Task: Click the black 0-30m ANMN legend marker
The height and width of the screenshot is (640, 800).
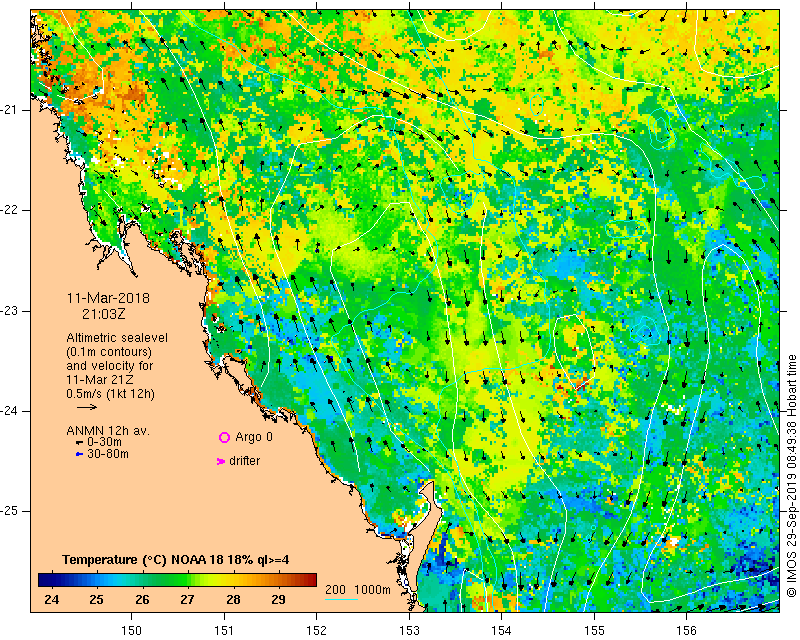Action: 79,442
